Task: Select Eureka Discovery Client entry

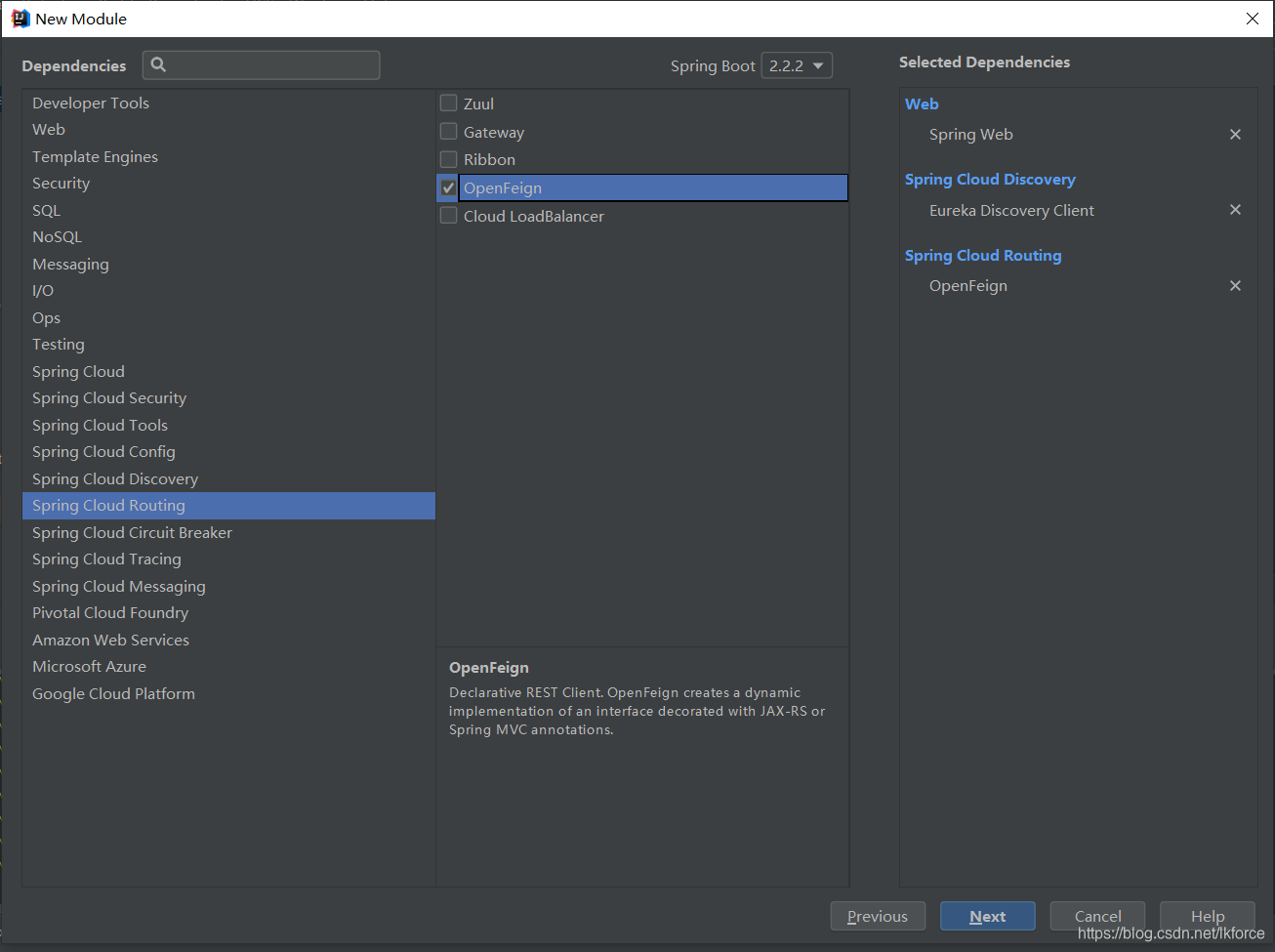Action: 1011,210
